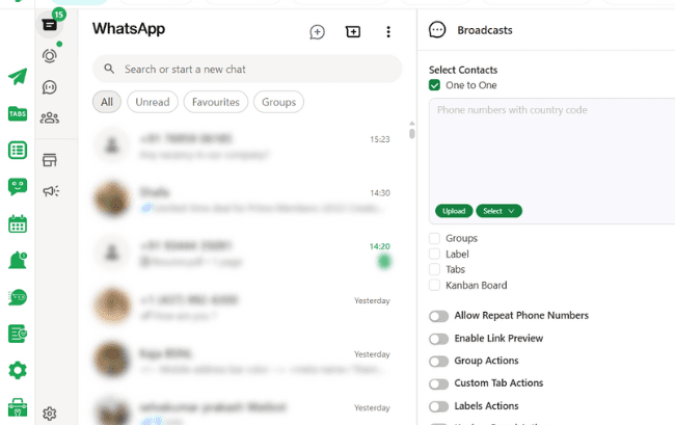Open the Channels icon in WhatsApp sidebar

(50, 87)
